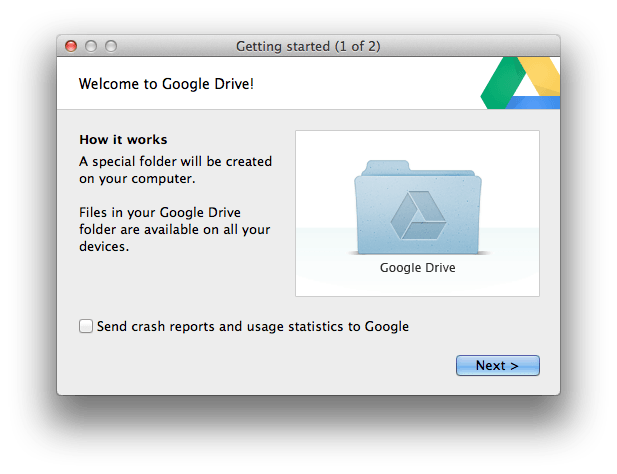Screen dimensions: 617x474
Task: Click the grayed minimize window button
Action: [x=91, y=46]
